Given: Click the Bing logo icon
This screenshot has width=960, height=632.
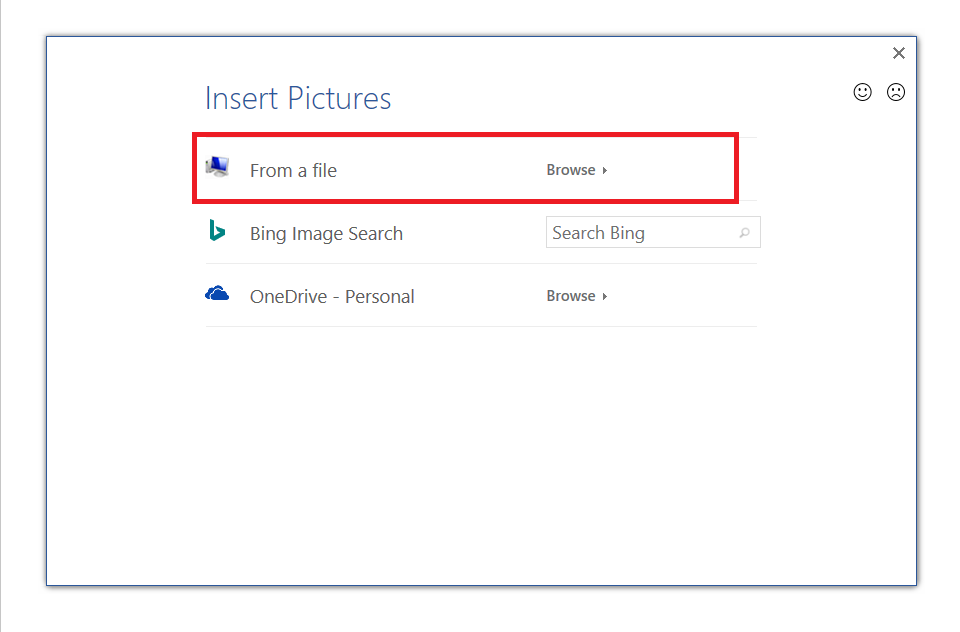Looking at the screenshot, I should (217, 232).
